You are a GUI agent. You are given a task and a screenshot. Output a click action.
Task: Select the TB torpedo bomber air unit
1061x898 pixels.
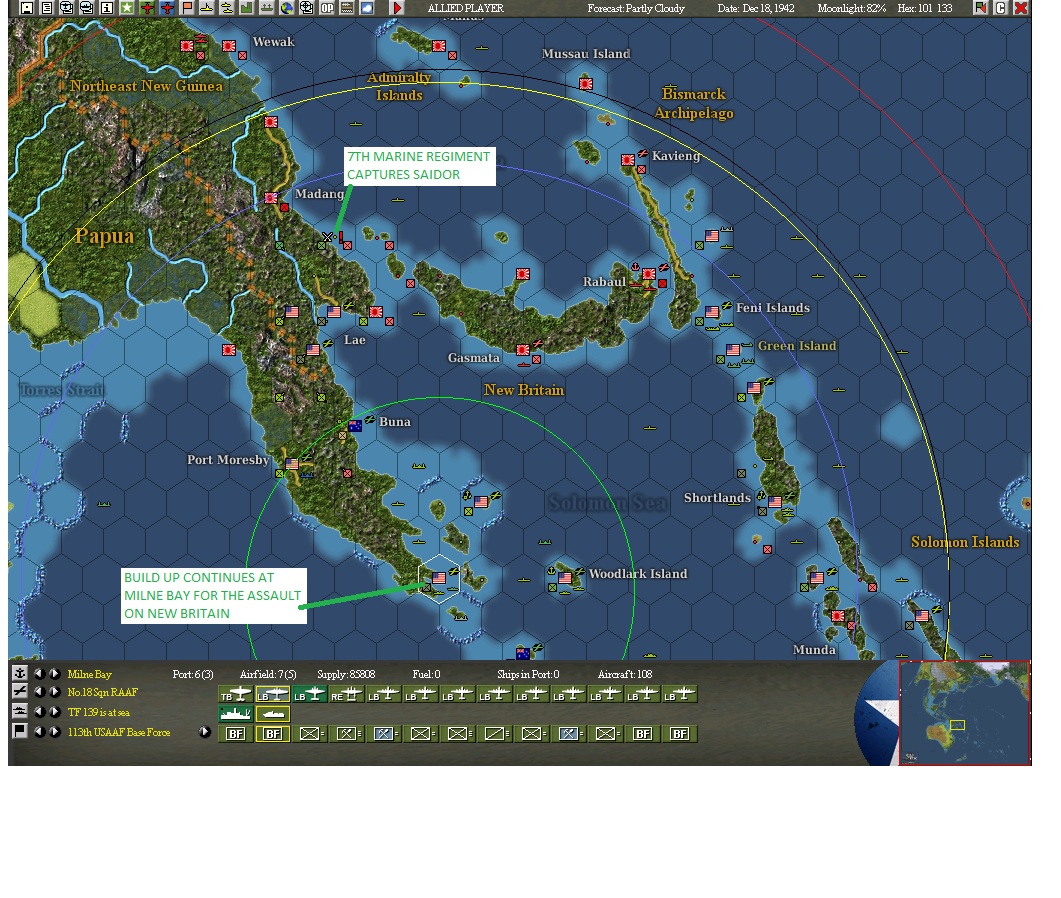click(235, 695)
